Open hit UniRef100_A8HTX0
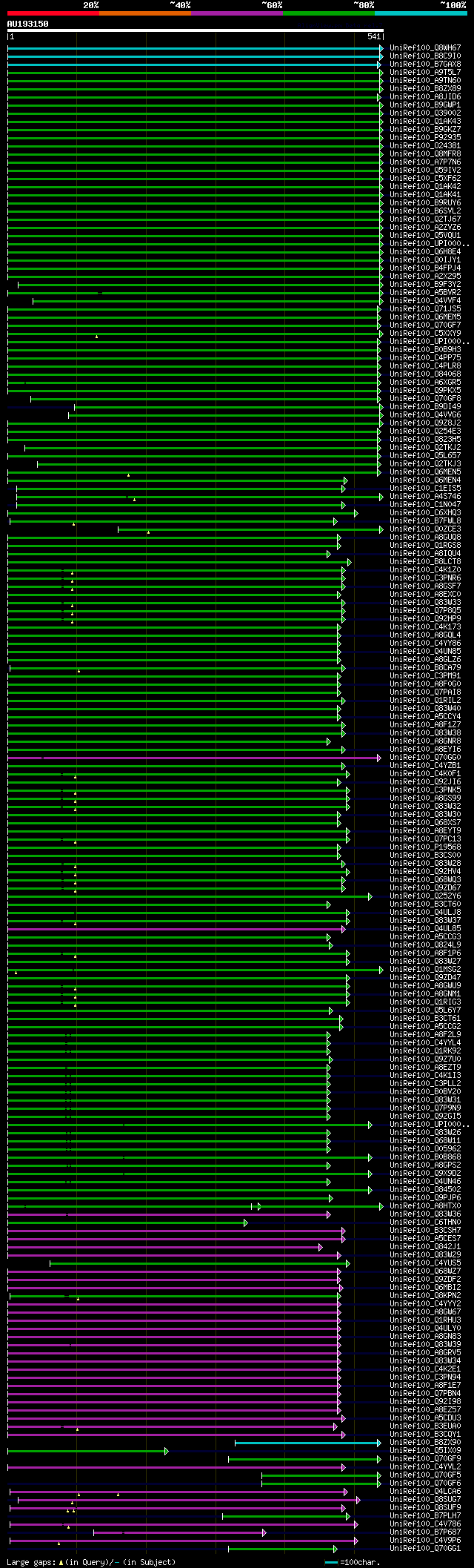This screenshot has width=474, height=1568. click(425, 1205)
